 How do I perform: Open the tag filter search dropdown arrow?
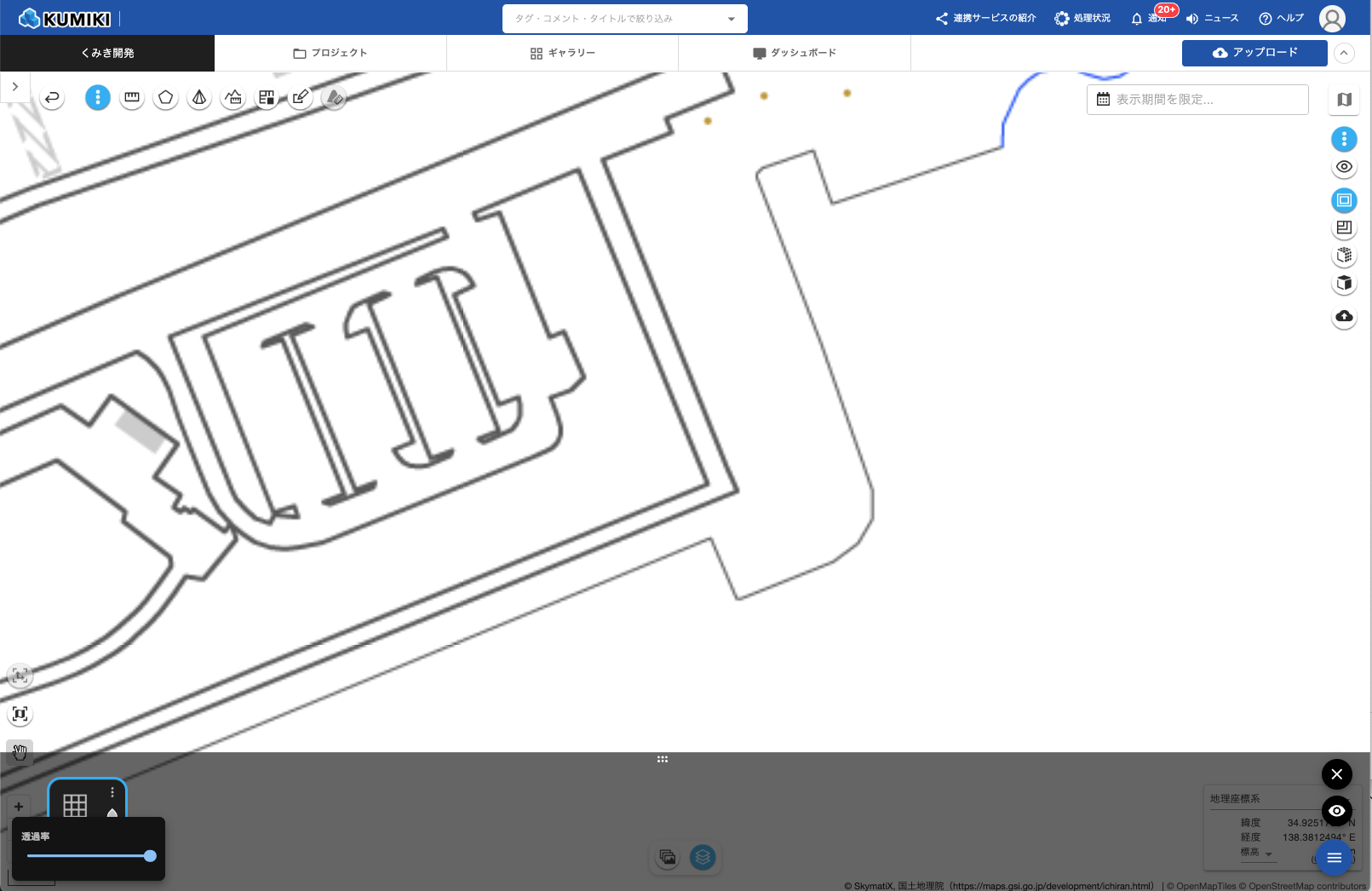click(x=731, y=19)
